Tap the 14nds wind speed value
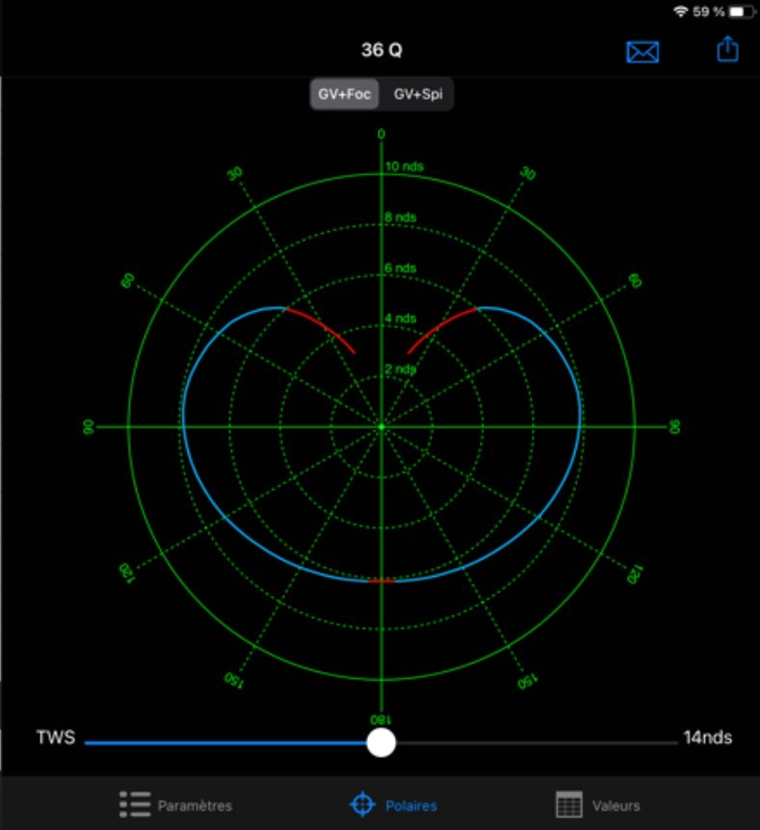This screenshot has width=760, height=830. click(707, 738)
